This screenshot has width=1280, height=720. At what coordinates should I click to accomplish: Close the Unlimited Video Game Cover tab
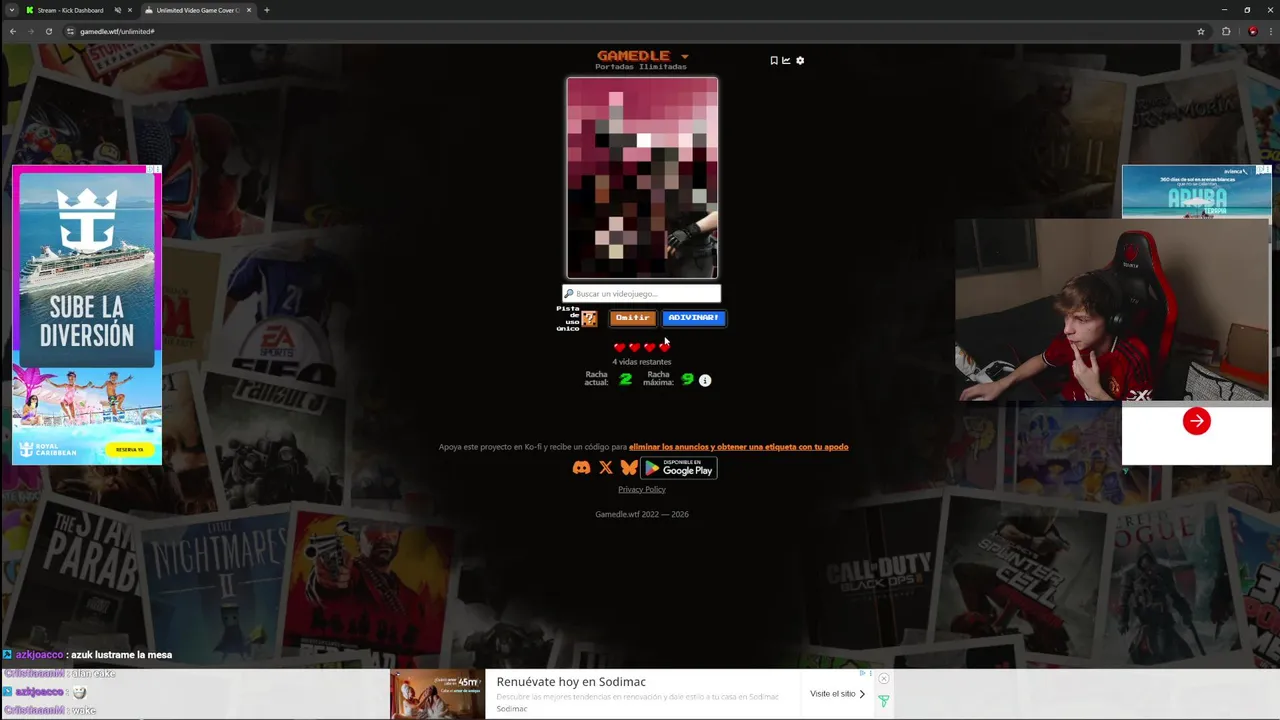pyautogui.click(x=250, y=10)
